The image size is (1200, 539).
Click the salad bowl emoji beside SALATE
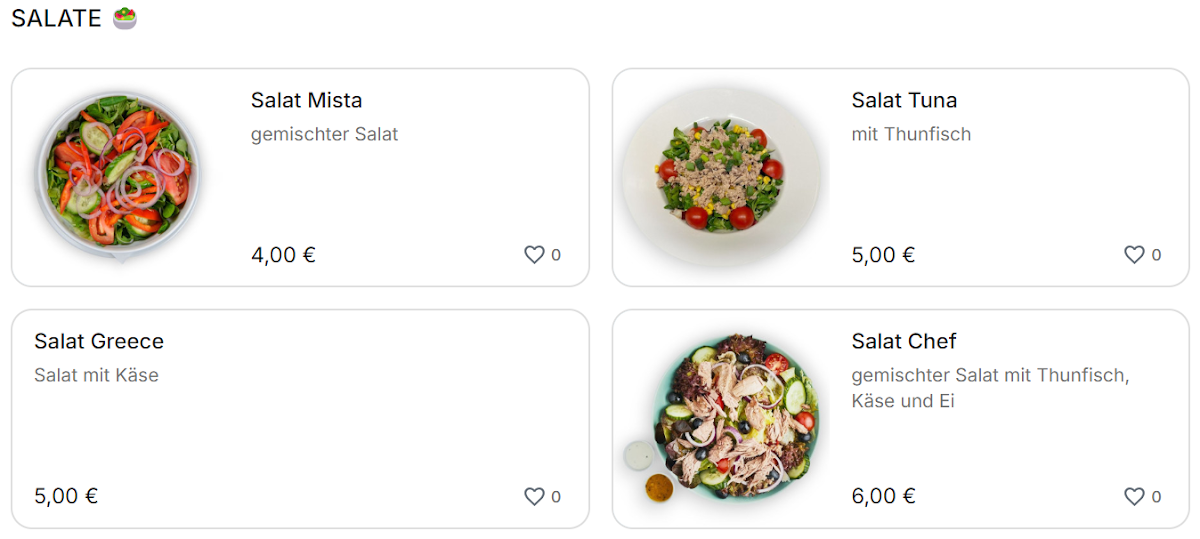(x=125, y=18)
